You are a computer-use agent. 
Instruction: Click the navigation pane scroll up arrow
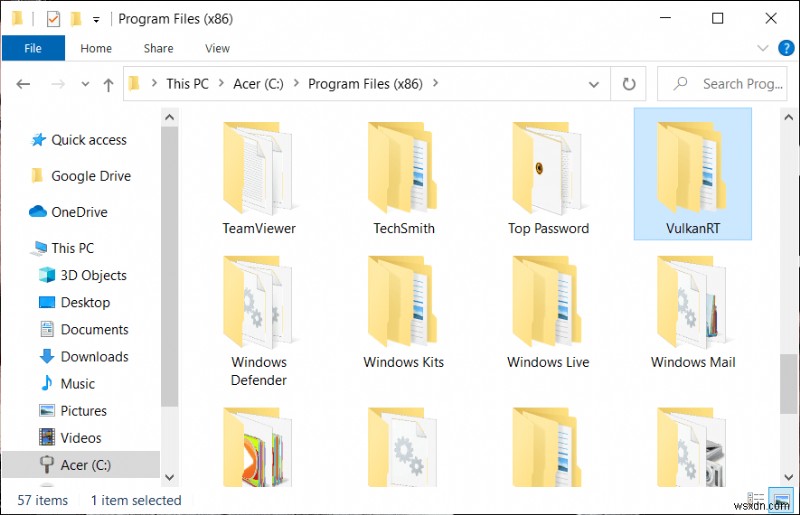[x=169, y=117]
